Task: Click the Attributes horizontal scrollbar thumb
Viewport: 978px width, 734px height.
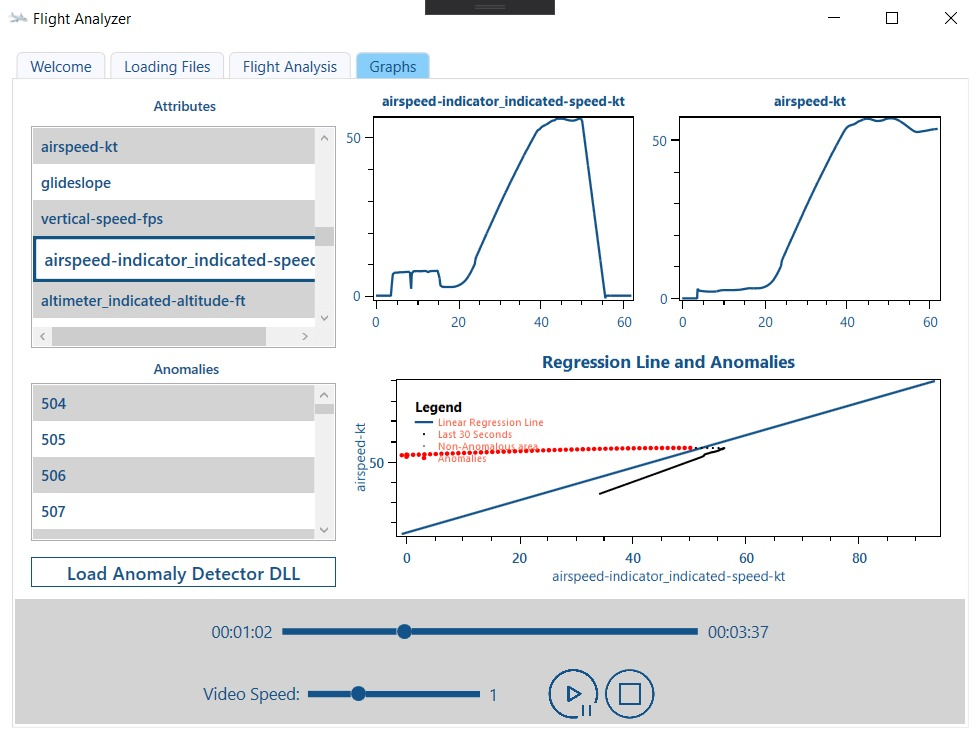Action: pos(159,336)
